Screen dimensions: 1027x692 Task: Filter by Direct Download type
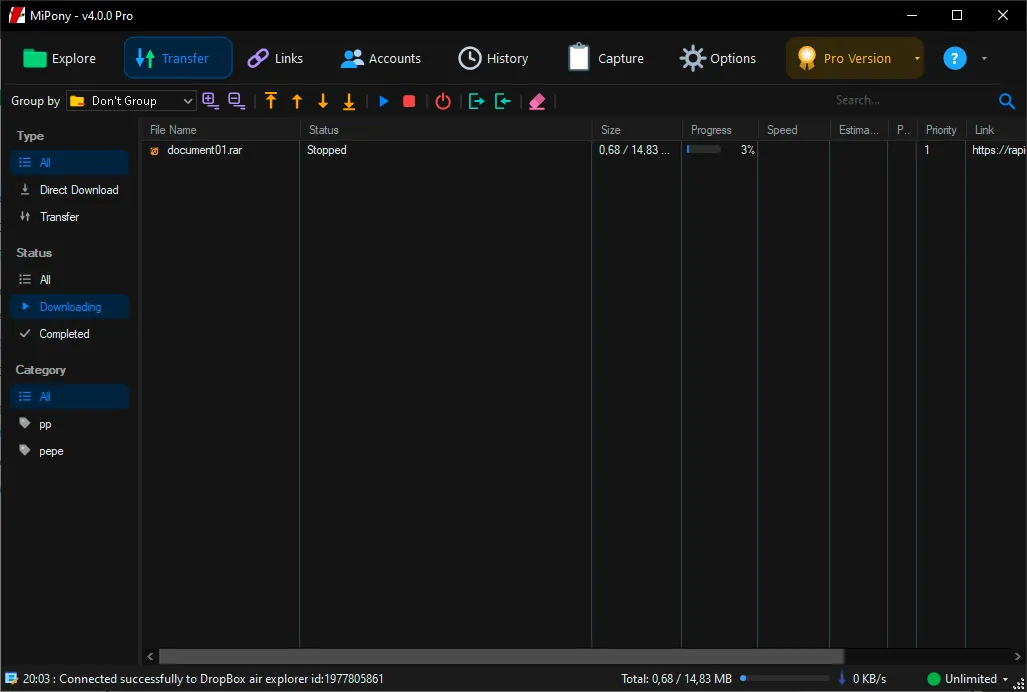click(x=69, y=190)
